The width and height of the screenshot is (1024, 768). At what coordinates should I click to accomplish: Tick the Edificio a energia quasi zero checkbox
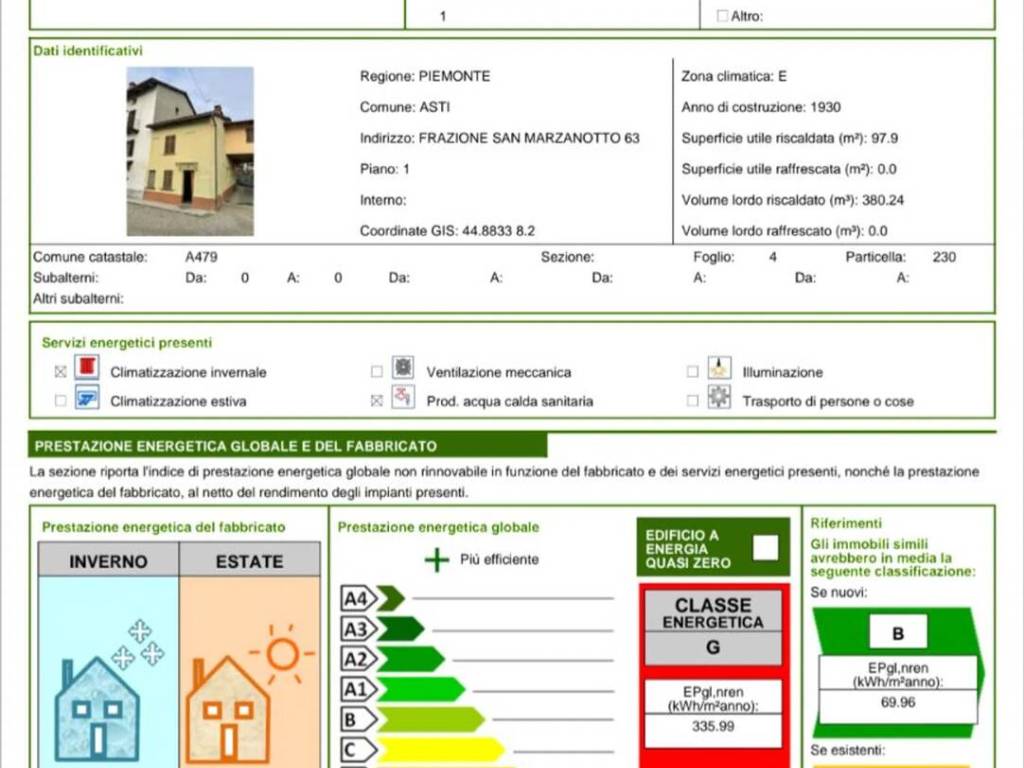pos(766,548)
